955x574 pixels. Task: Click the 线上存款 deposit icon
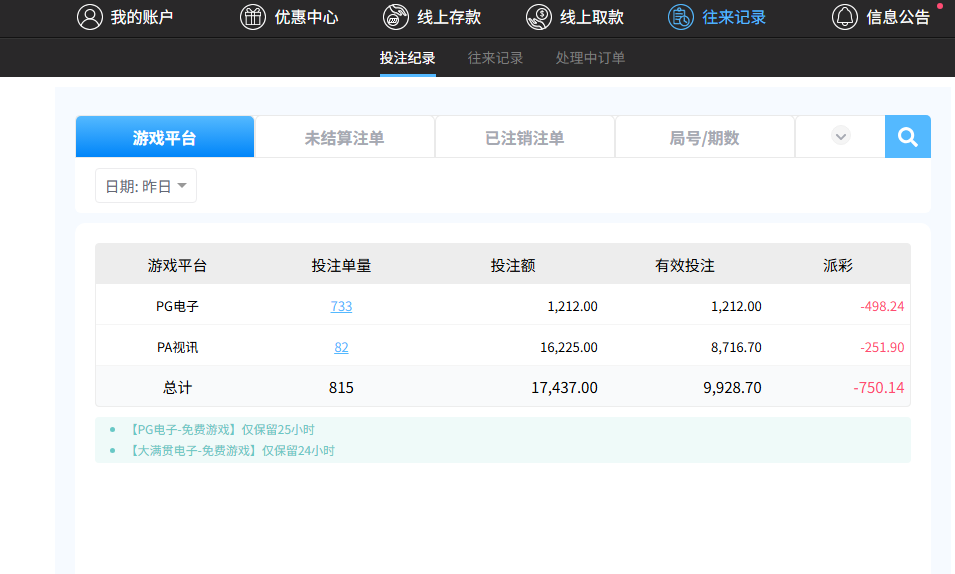pos(396,17)
